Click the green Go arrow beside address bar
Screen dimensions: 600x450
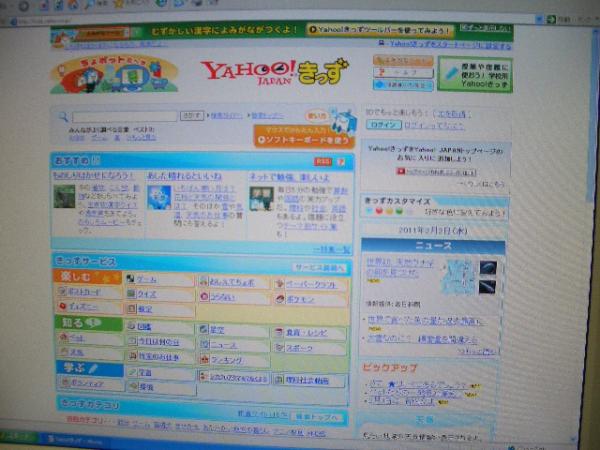[x=551, y=19]
